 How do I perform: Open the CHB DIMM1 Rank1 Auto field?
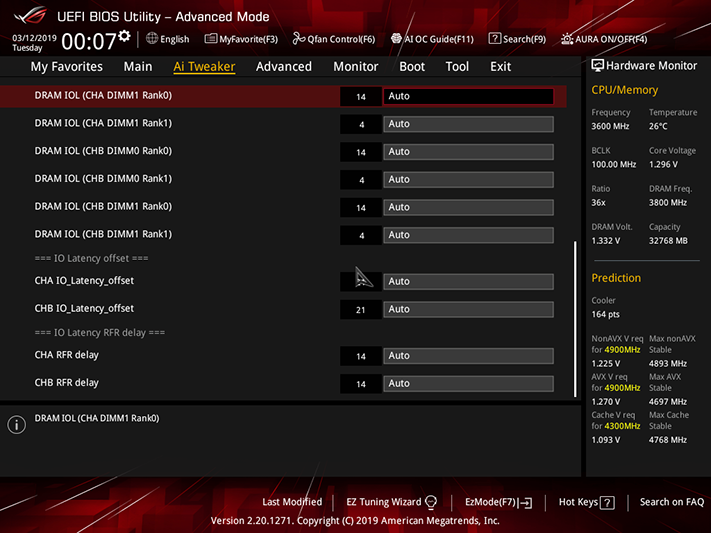coord(468,235)
